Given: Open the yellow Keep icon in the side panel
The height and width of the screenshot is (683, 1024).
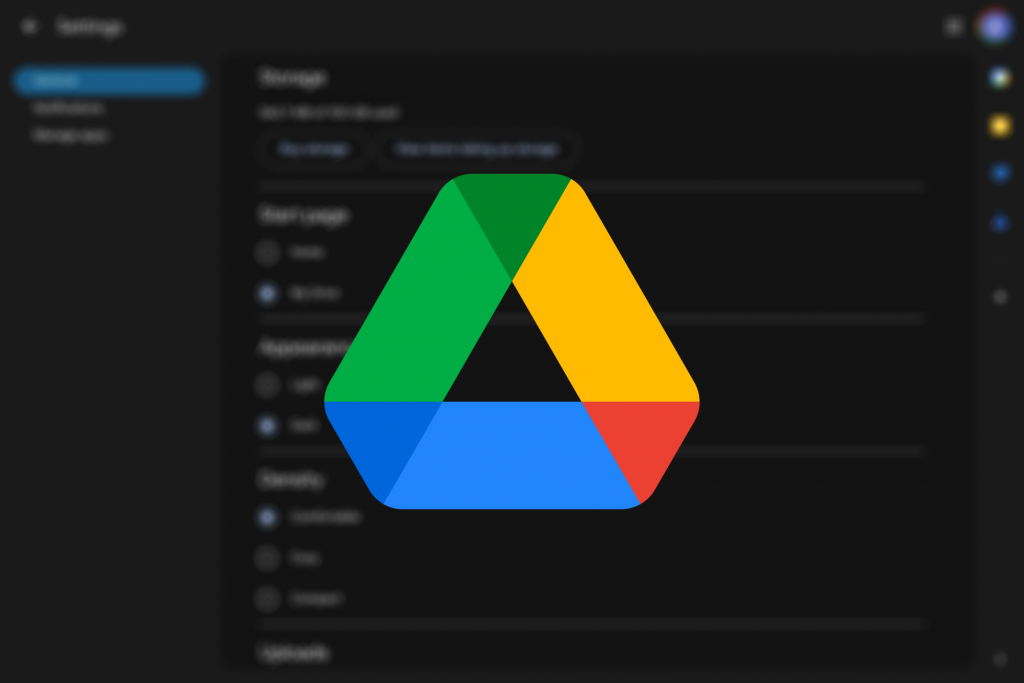Looking at the screenshot, I should tap(1000, 125).
